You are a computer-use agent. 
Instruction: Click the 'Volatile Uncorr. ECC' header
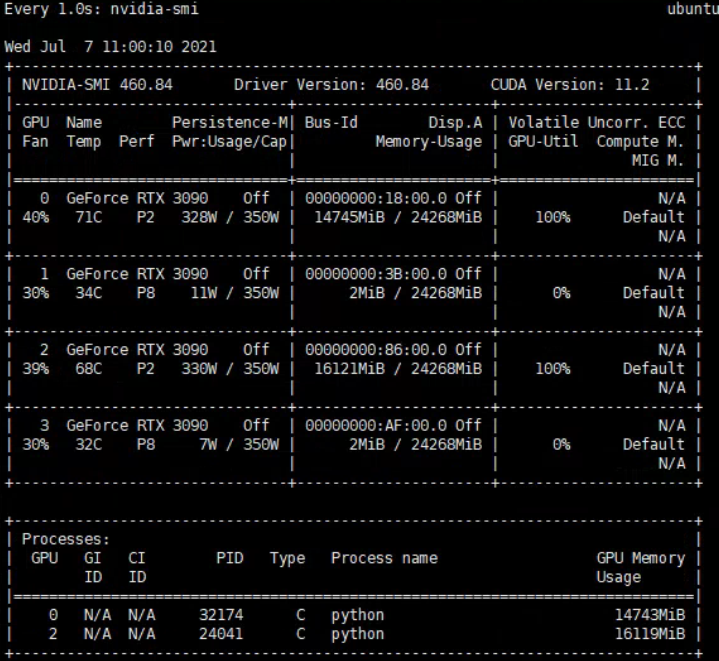tap(597, 122)
